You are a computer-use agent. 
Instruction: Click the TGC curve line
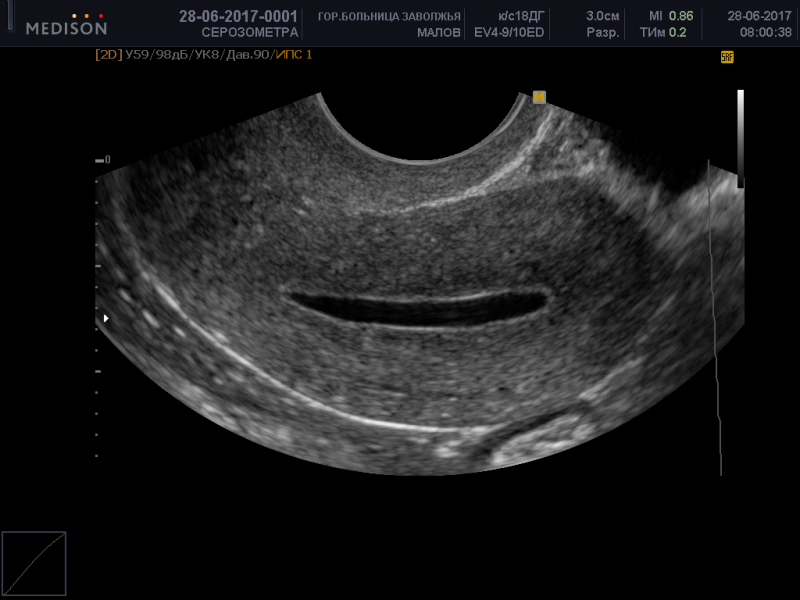[715, 317]
